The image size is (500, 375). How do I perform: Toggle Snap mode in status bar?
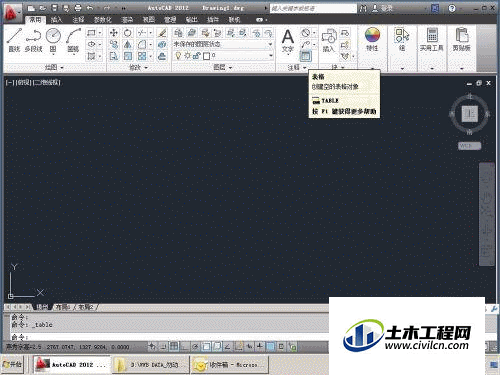click(x=163, y=347)
